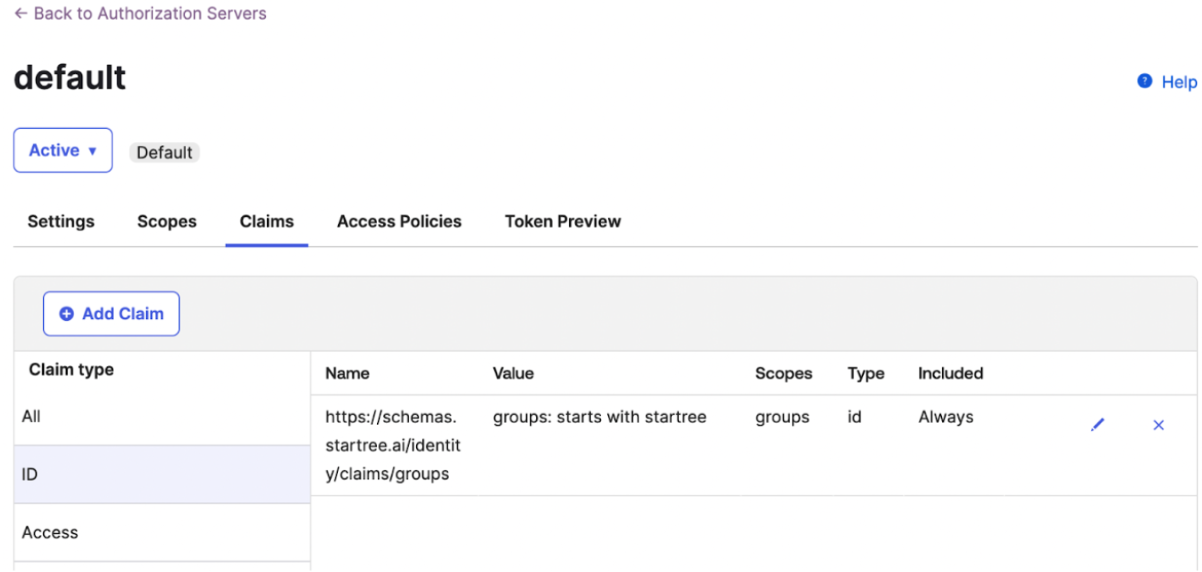The image size is (1202, 572).
Task: Click the Name column header
Action: (347, 373)
